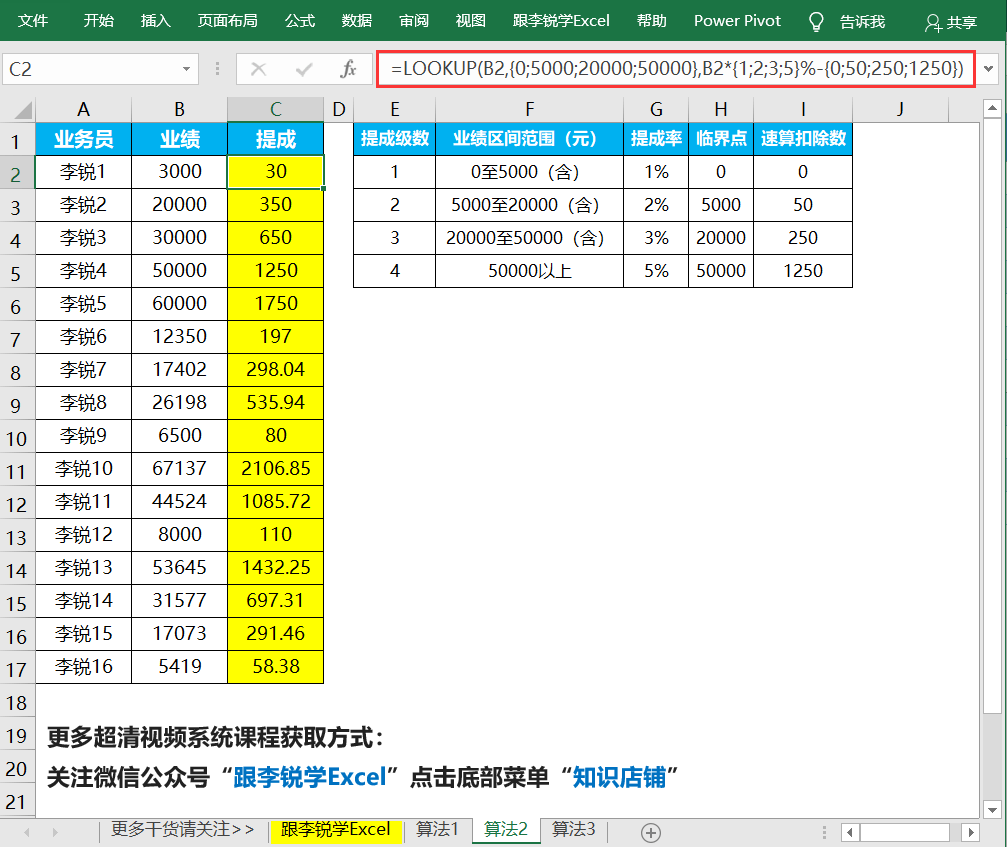Click the Insert Function fx icon
This screenshot has width=1007, height=847.
pos(348,69)
